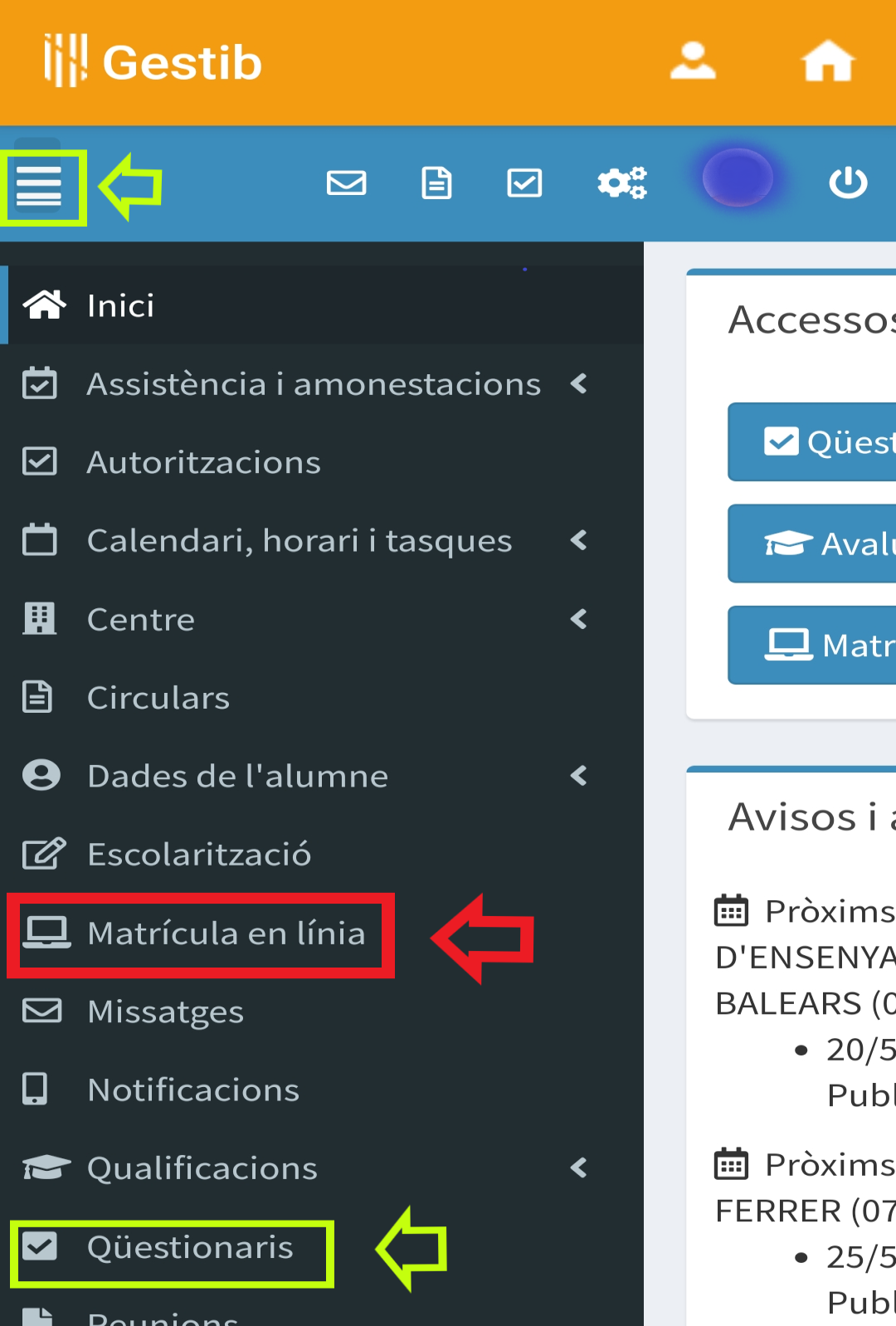Viewport: 896px width, 1326px height.
Task: Expand the Centre submenu arrow
Action: (579, 619)
